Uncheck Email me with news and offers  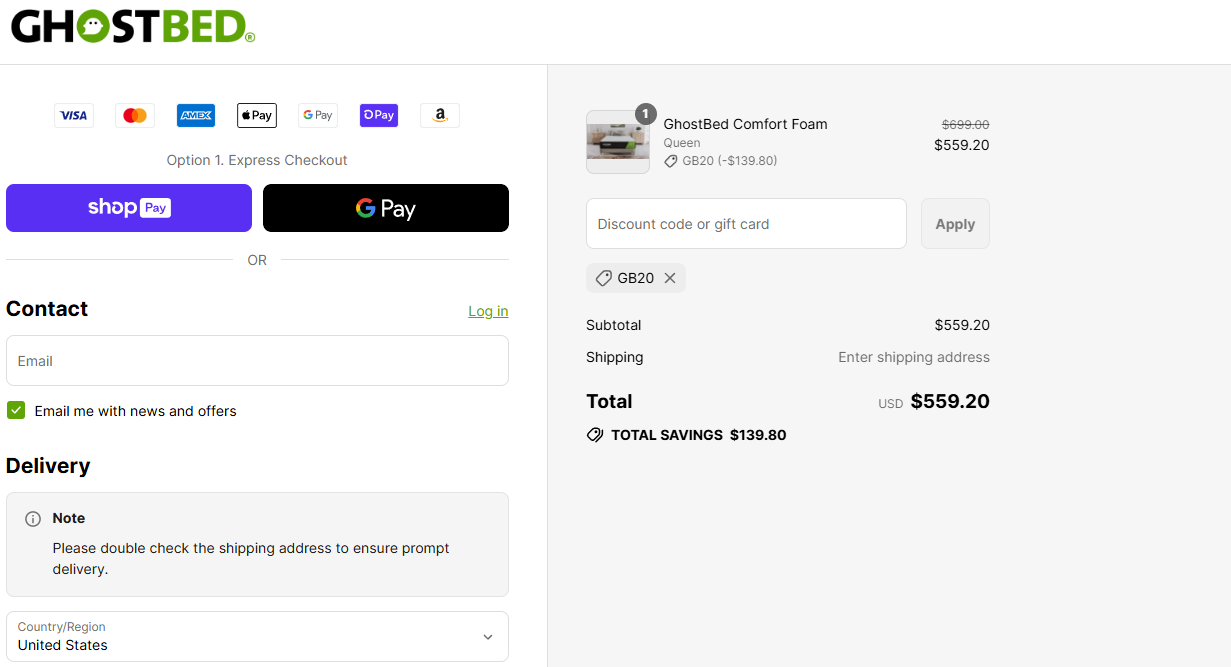pyautogui.click(x=16, y=410)
